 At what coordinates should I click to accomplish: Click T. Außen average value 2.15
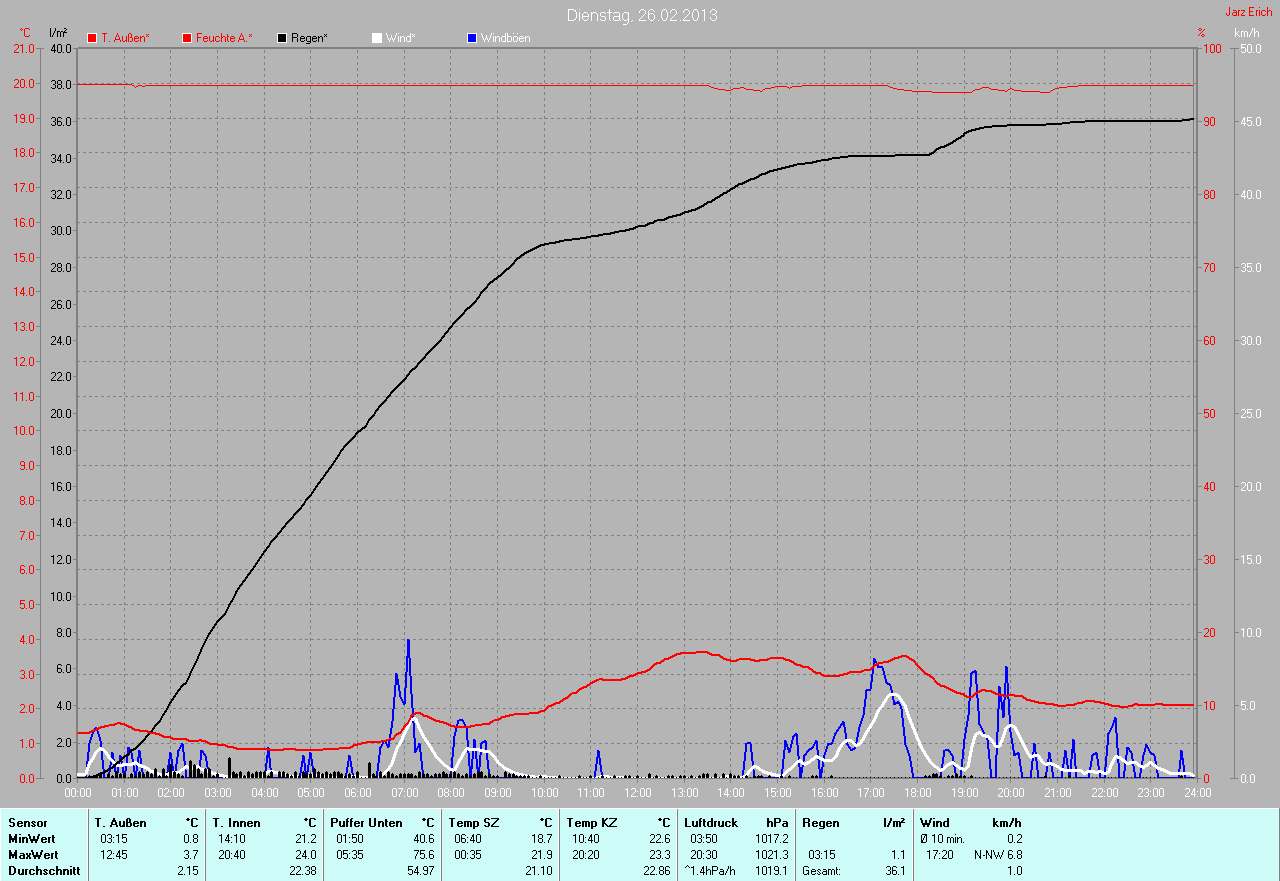click(x=187, y=871)
